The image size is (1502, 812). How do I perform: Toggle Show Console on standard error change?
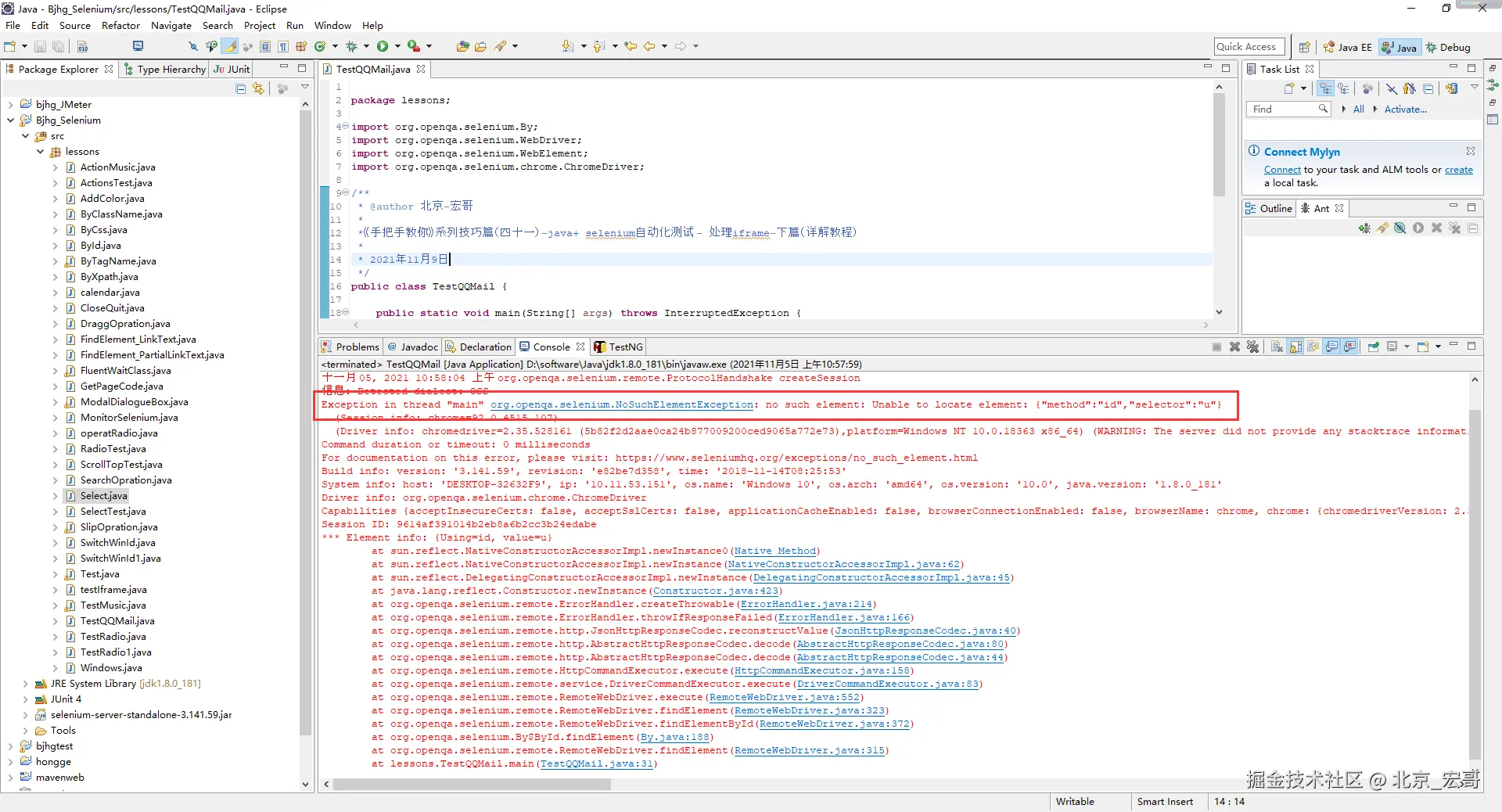click(x=1349, y=347)
